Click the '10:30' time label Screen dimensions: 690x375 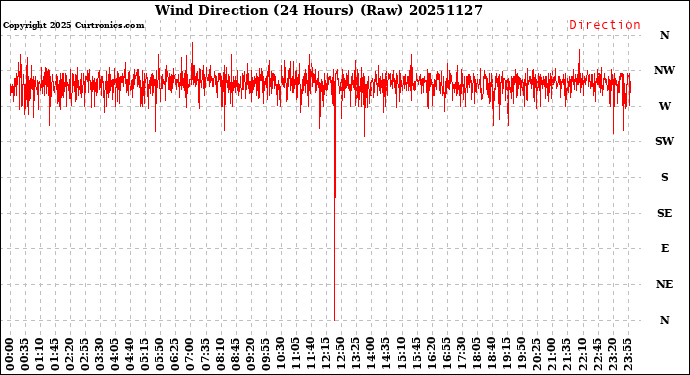click(281, 355)
